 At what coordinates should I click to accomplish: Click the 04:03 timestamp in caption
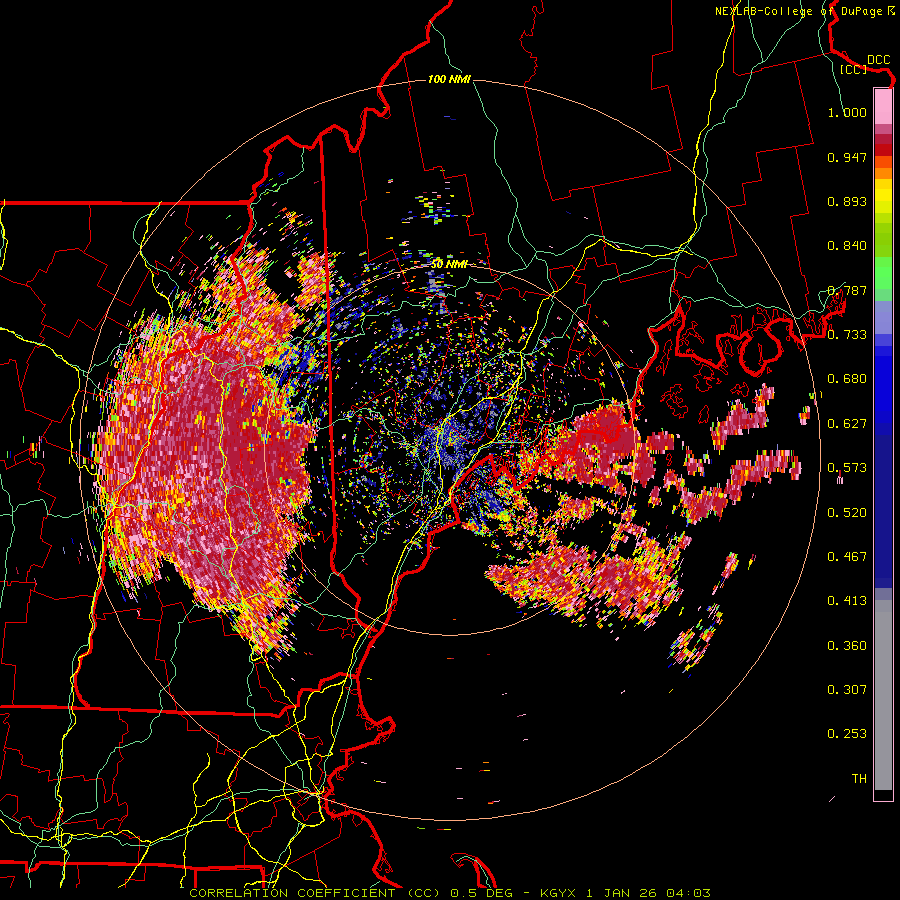coord(688,893)
